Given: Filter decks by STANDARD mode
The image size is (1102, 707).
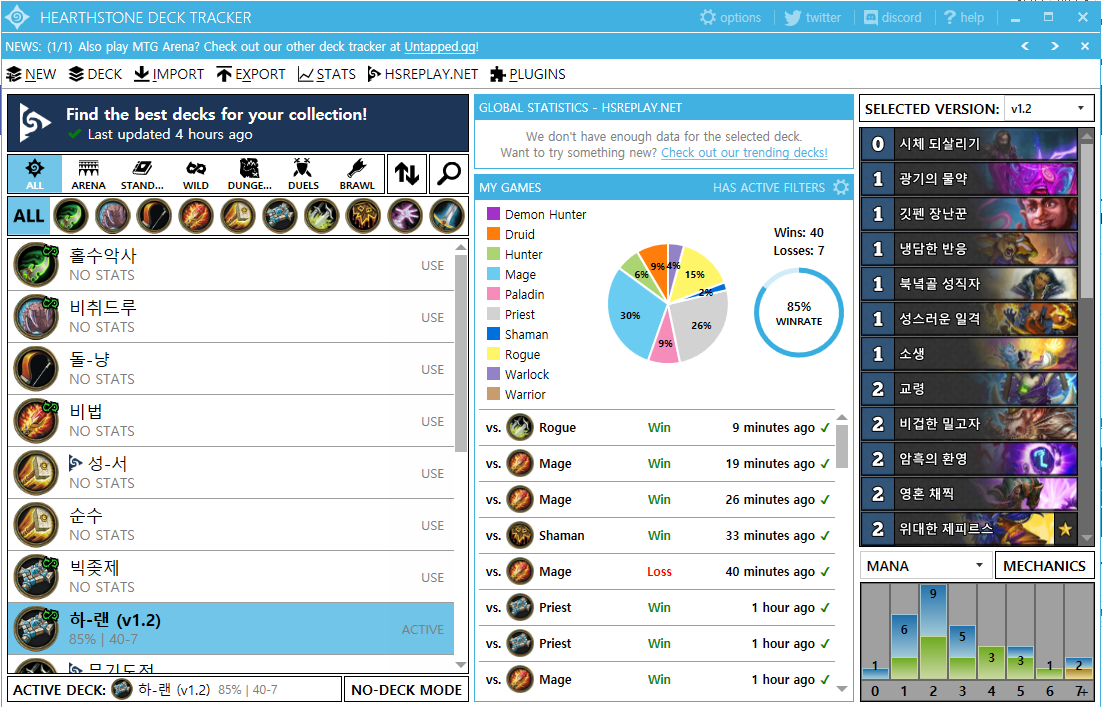Looking at the screenshot, I should click(x=142, y=174).
